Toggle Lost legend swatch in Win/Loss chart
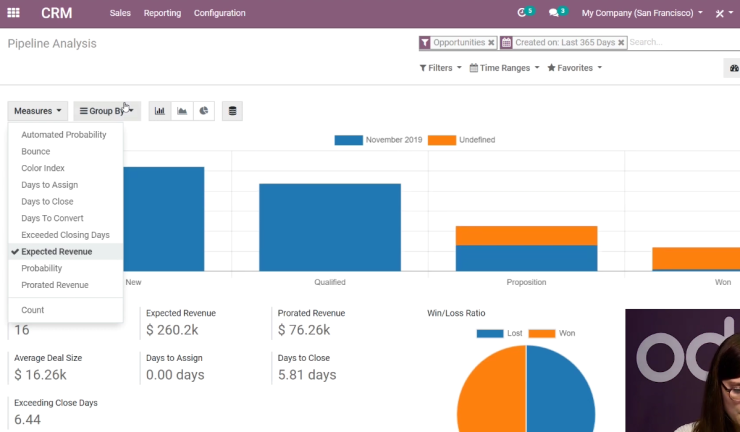 pos(490,333)
